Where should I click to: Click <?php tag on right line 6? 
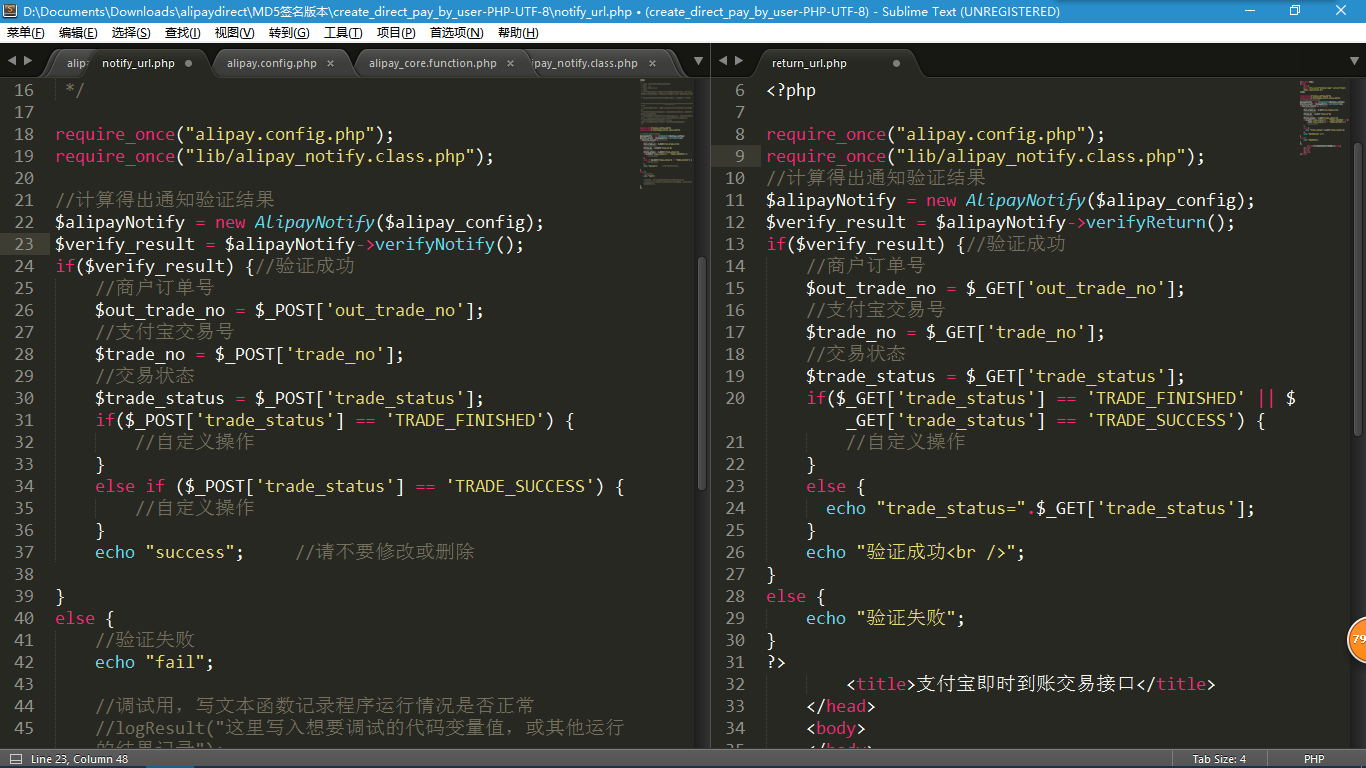click(791, 90)
